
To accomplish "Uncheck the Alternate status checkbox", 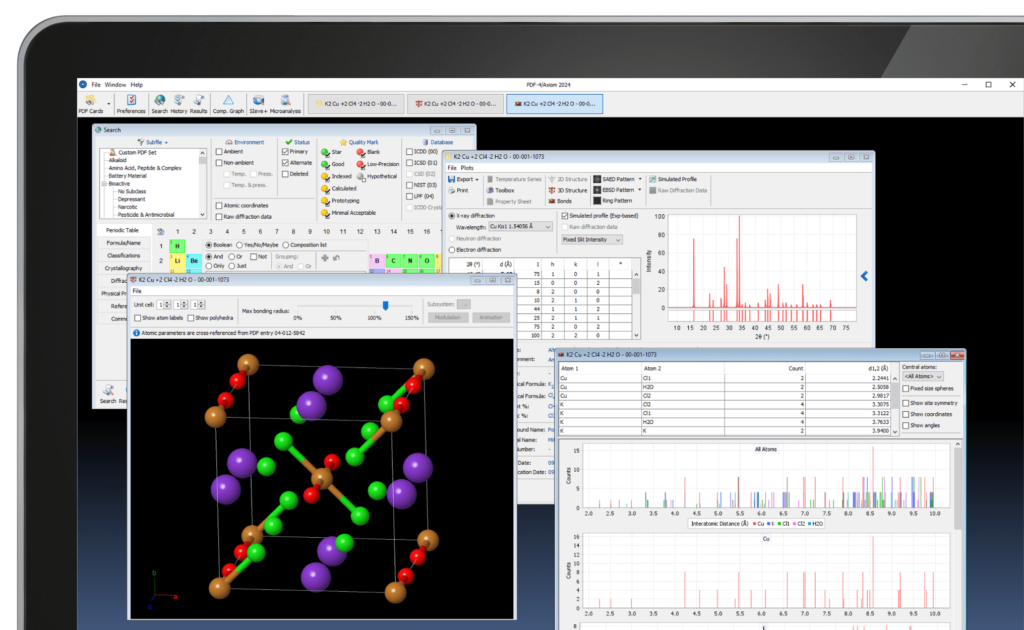I will [285, 163].
